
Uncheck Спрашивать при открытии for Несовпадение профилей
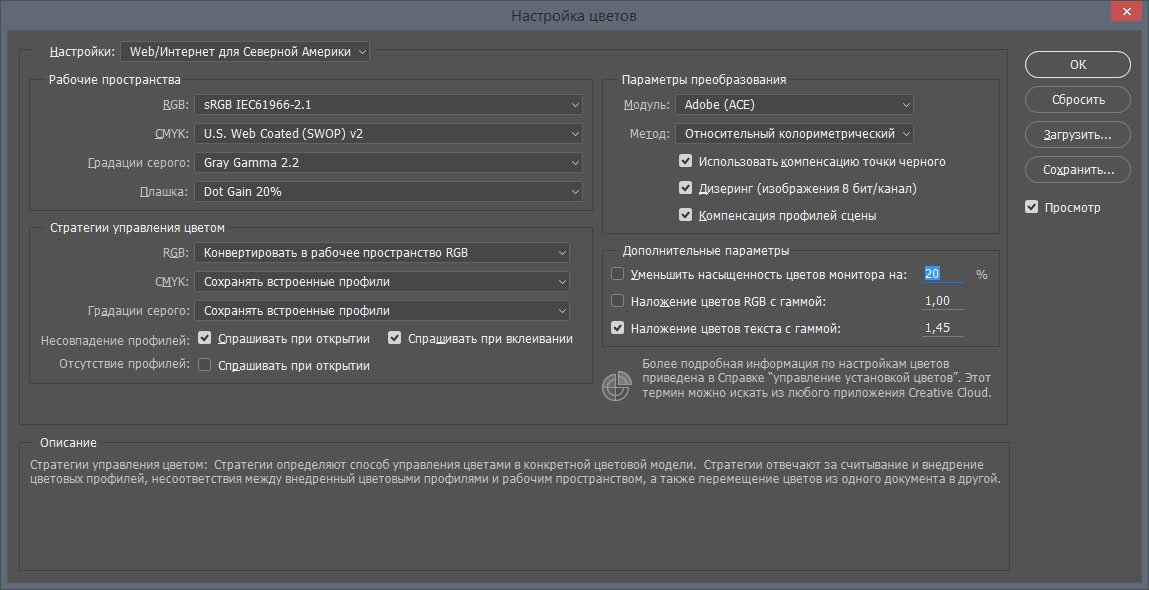204,338
